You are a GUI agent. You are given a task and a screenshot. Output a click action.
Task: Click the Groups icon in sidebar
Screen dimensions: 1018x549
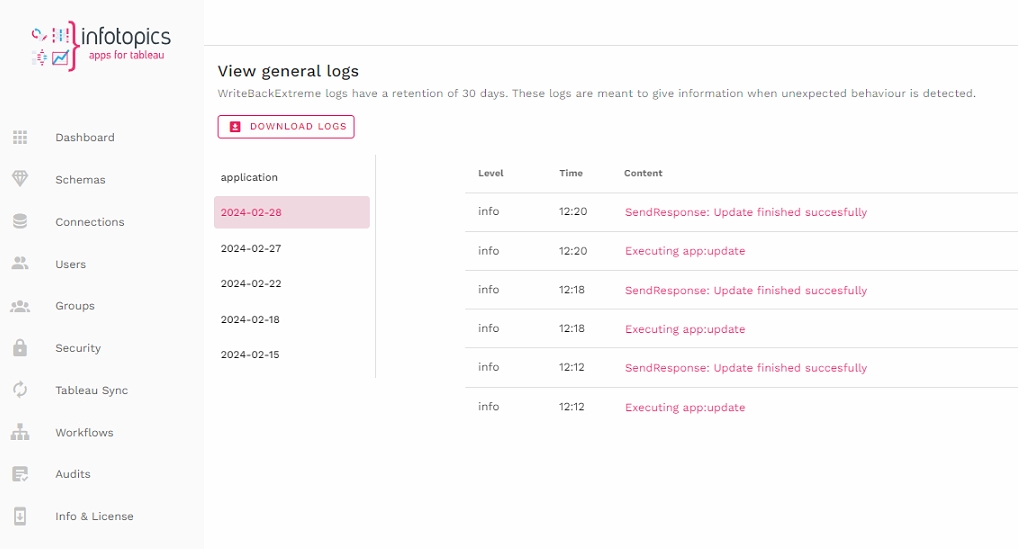point(20,306)
